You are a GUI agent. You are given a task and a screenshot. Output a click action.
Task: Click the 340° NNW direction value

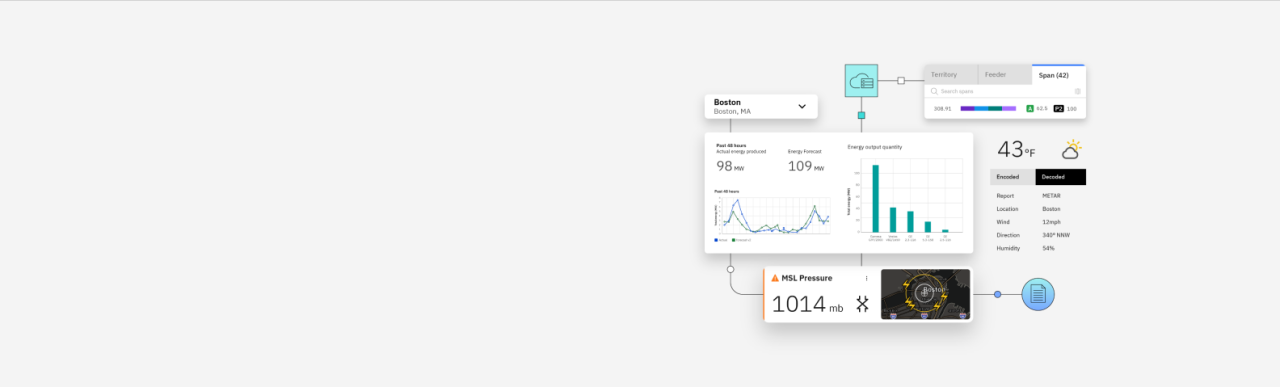pyautogui.click(x=1056, y=235)
